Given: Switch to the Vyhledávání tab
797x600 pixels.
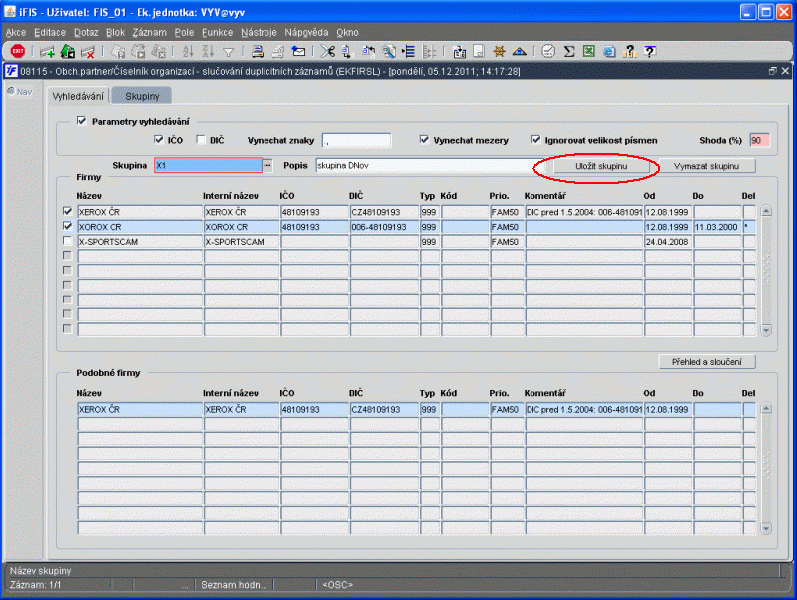Looking at the screenshot, I should 78,96.
